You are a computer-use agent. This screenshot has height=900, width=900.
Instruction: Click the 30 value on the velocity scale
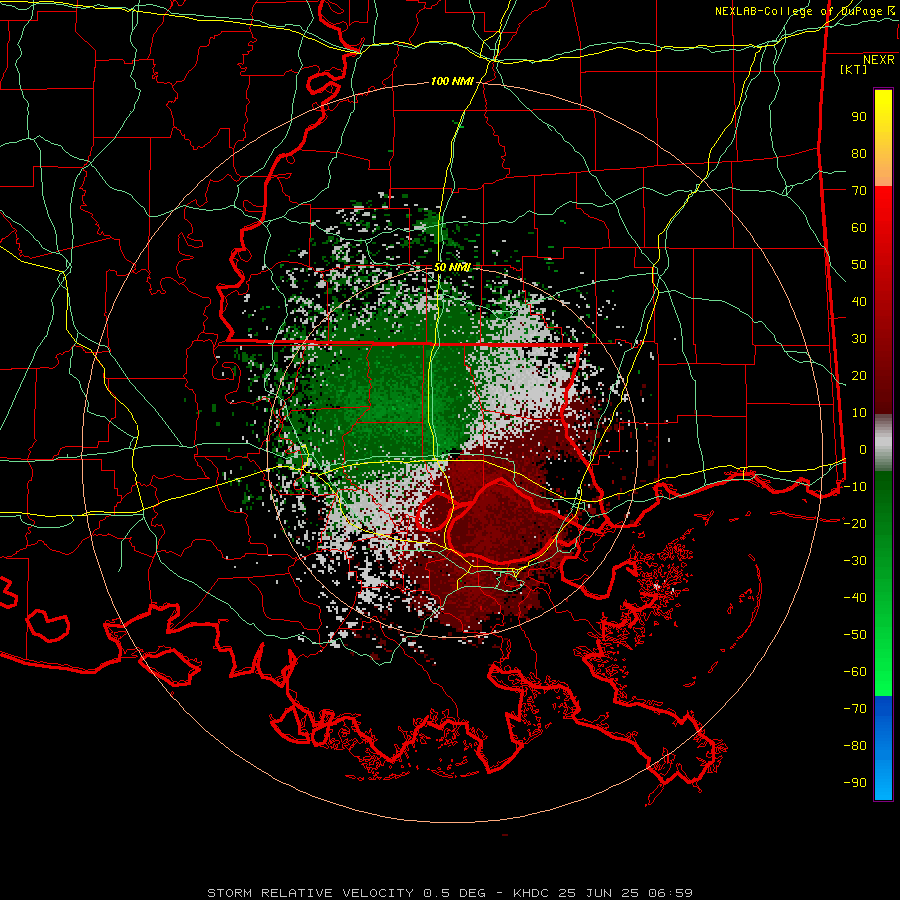pyautogui.click(x=859, y=339)
